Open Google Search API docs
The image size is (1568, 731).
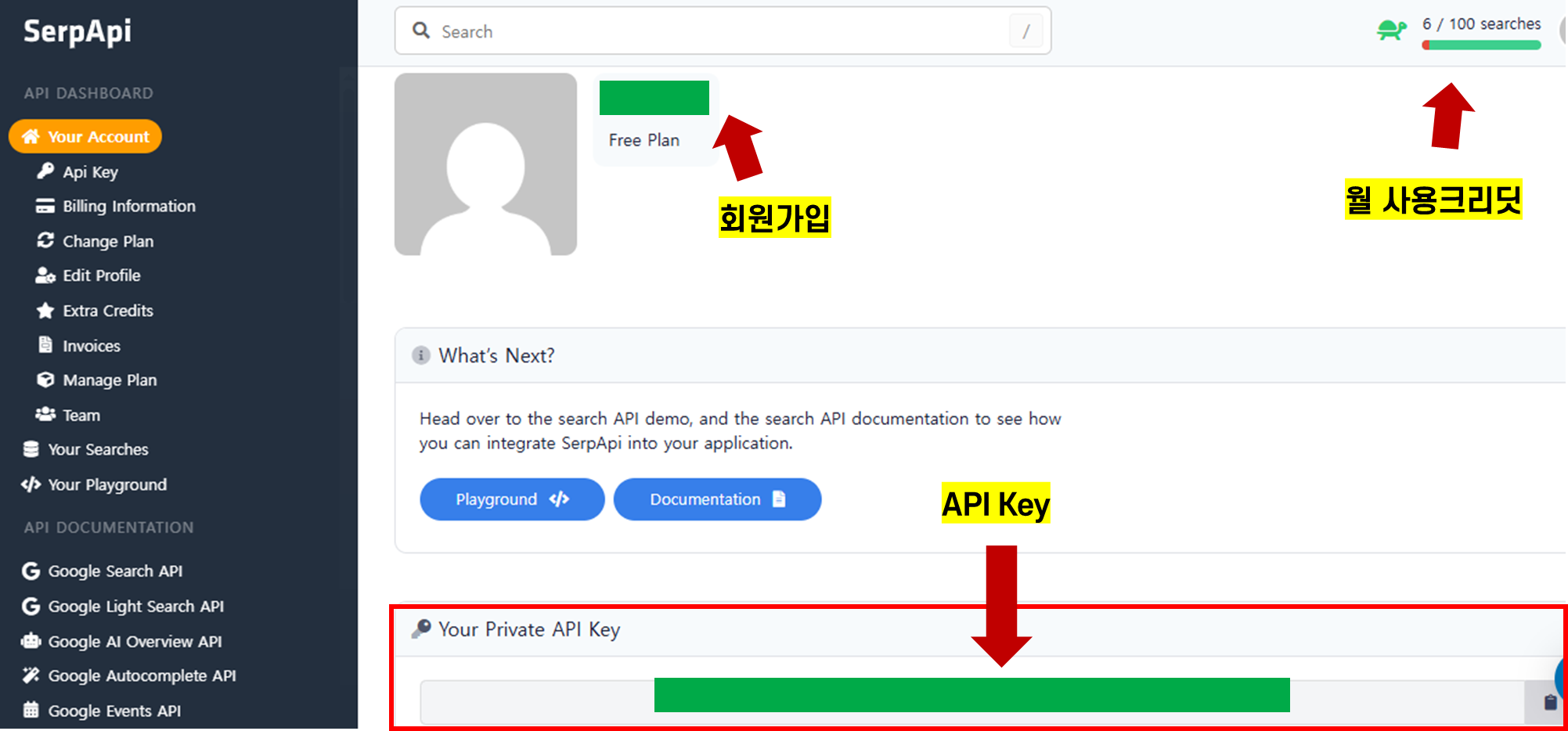pyautogui.click(x=115, y=571)
